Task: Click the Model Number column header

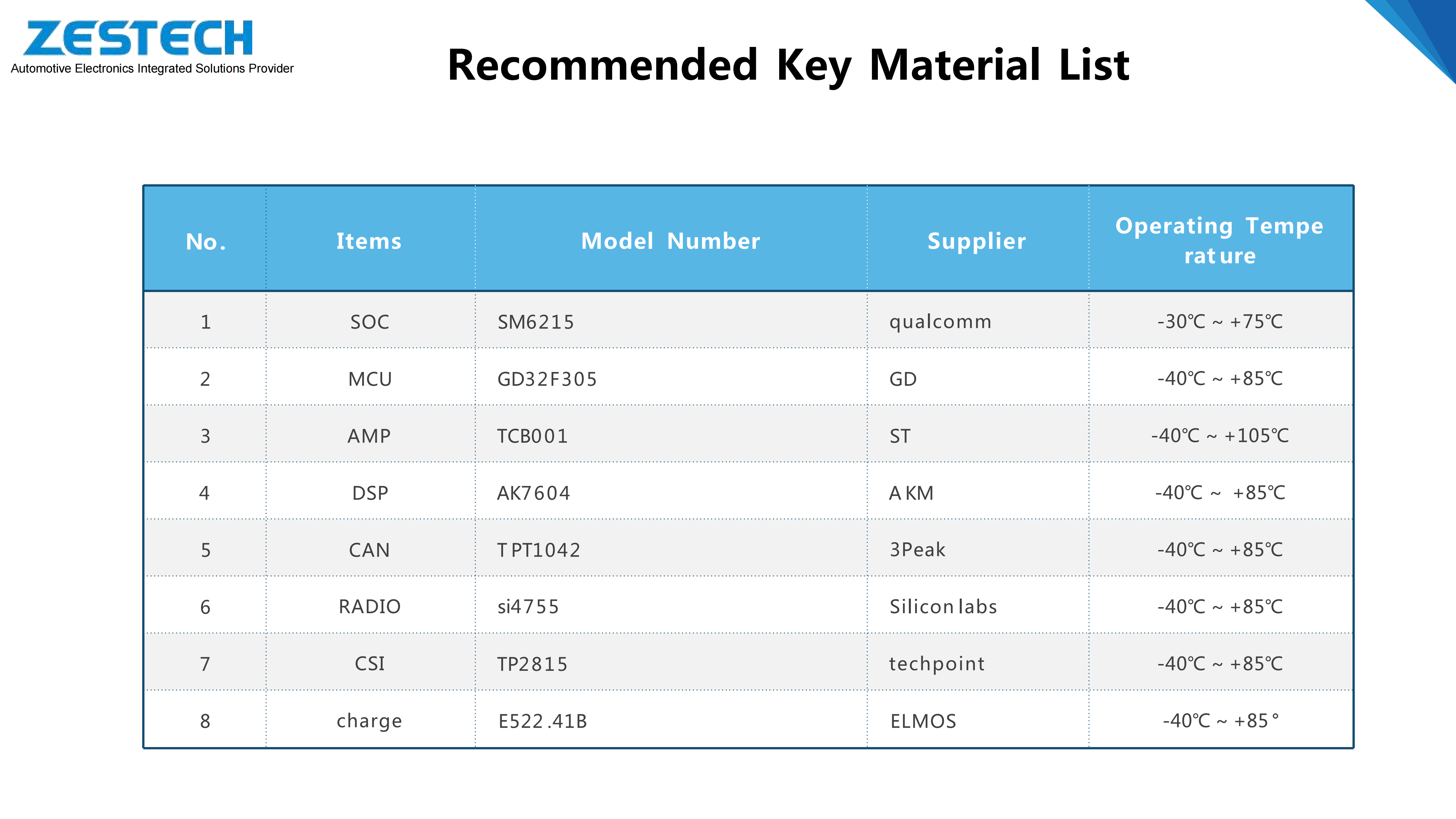Action: 670,241
